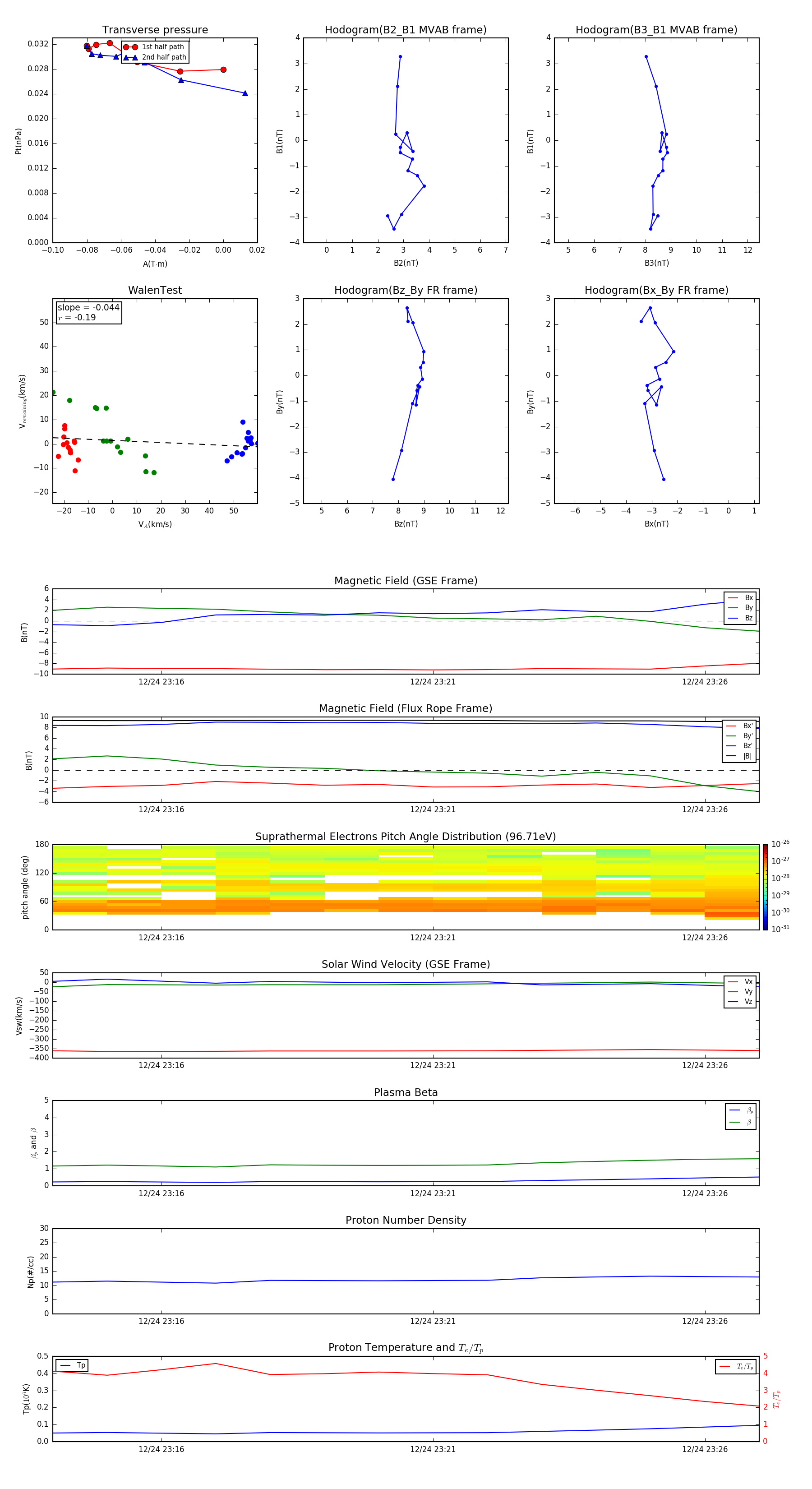Click the "12/24 23:26" tick under Plasma Beta

click(705, 1193)
